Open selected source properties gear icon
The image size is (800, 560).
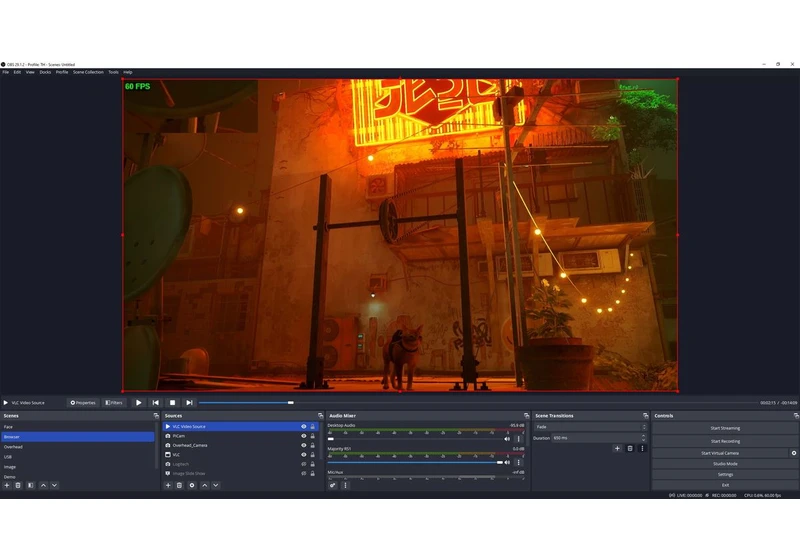[192, 485]
